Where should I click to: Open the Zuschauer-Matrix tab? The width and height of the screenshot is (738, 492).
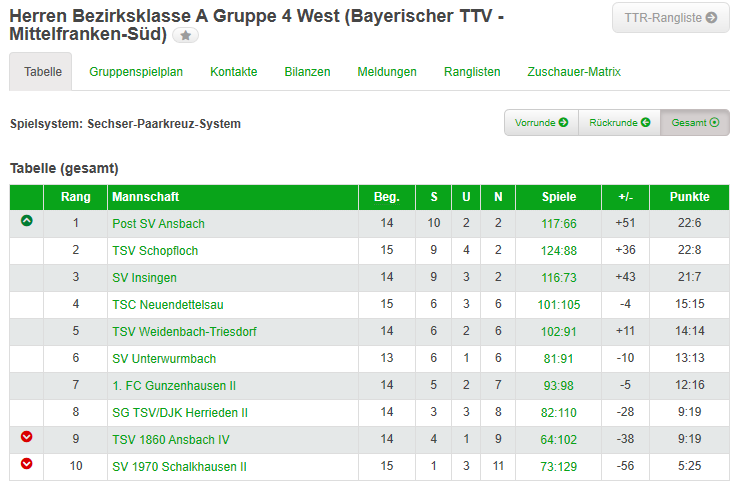coord(574,72)
